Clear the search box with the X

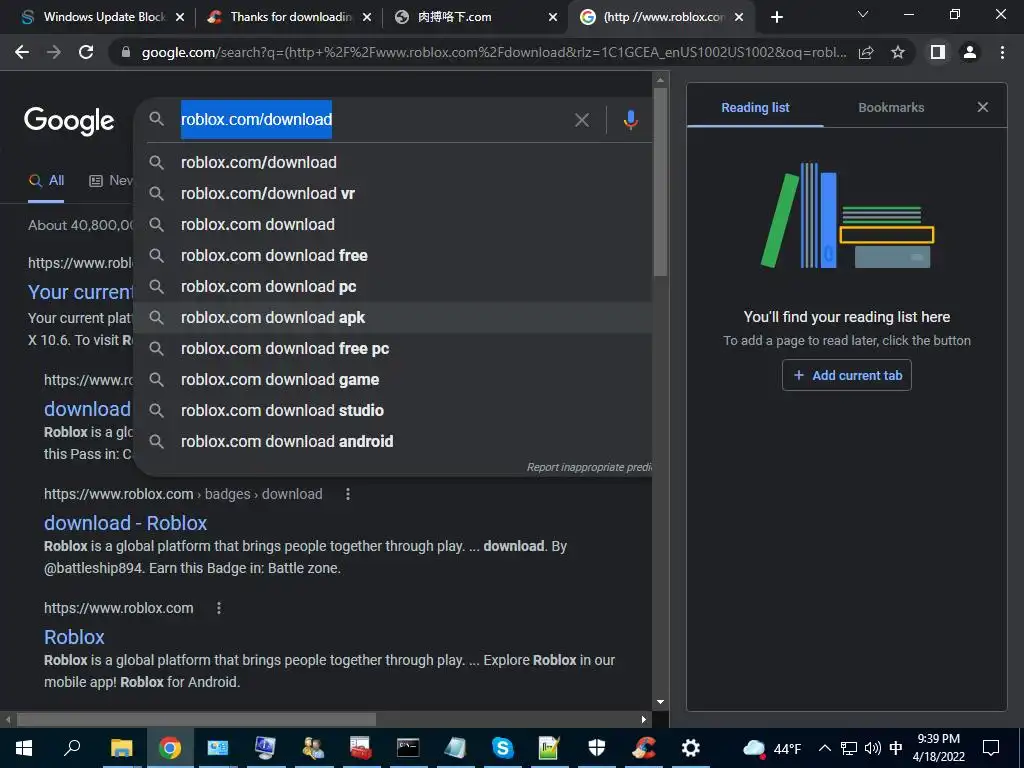pyautogui.click(x=582, y=120)
